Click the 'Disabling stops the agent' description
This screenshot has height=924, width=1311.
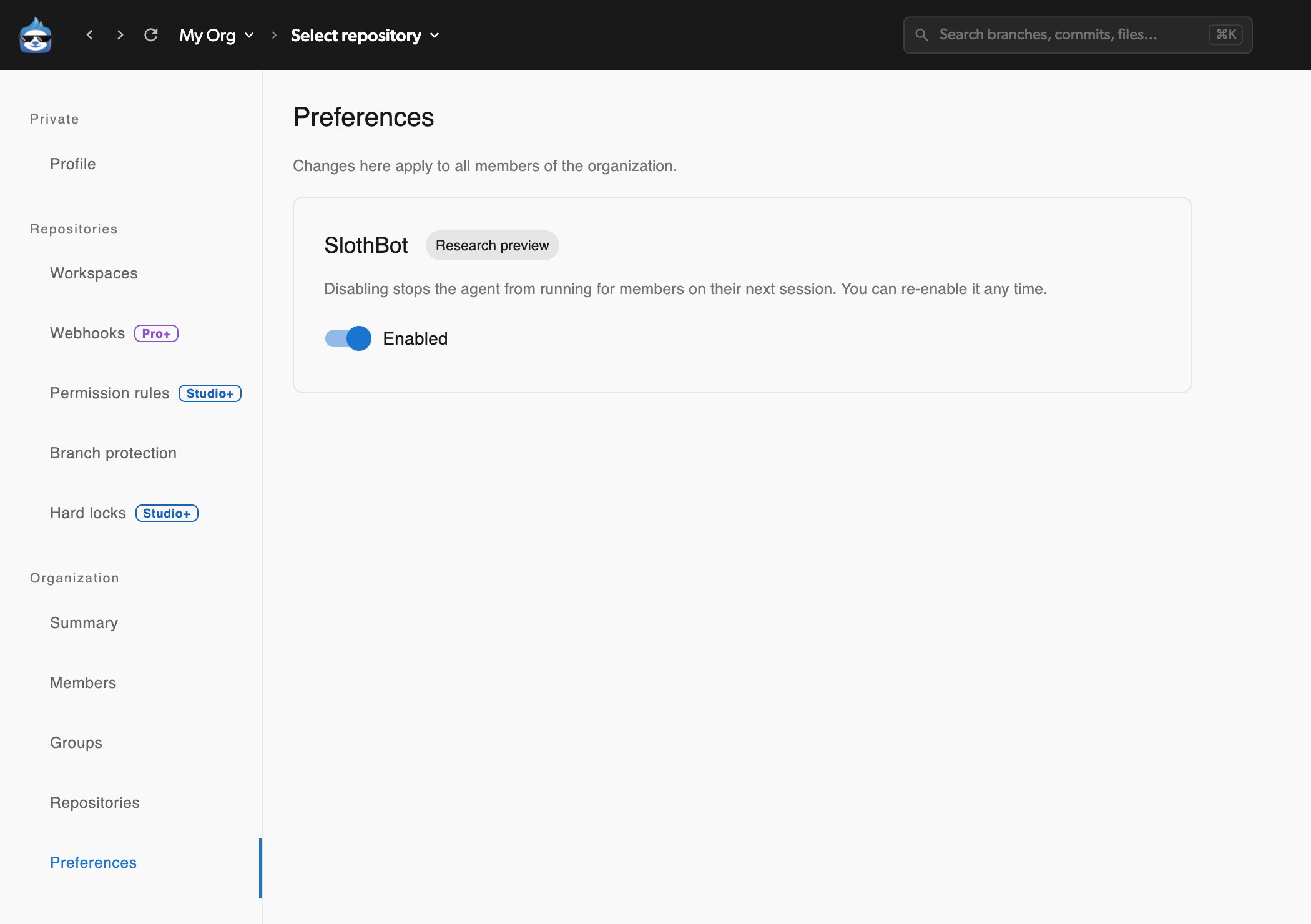point(685,288)
